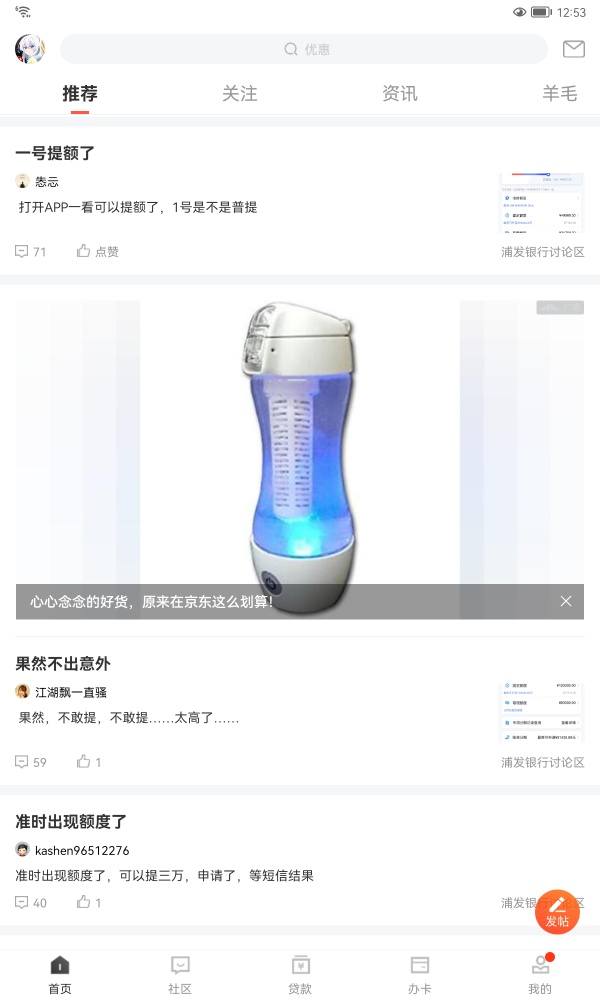Tap the profile avatar at top left
The width and height of the screenshot is (600, 1000).
30,49
